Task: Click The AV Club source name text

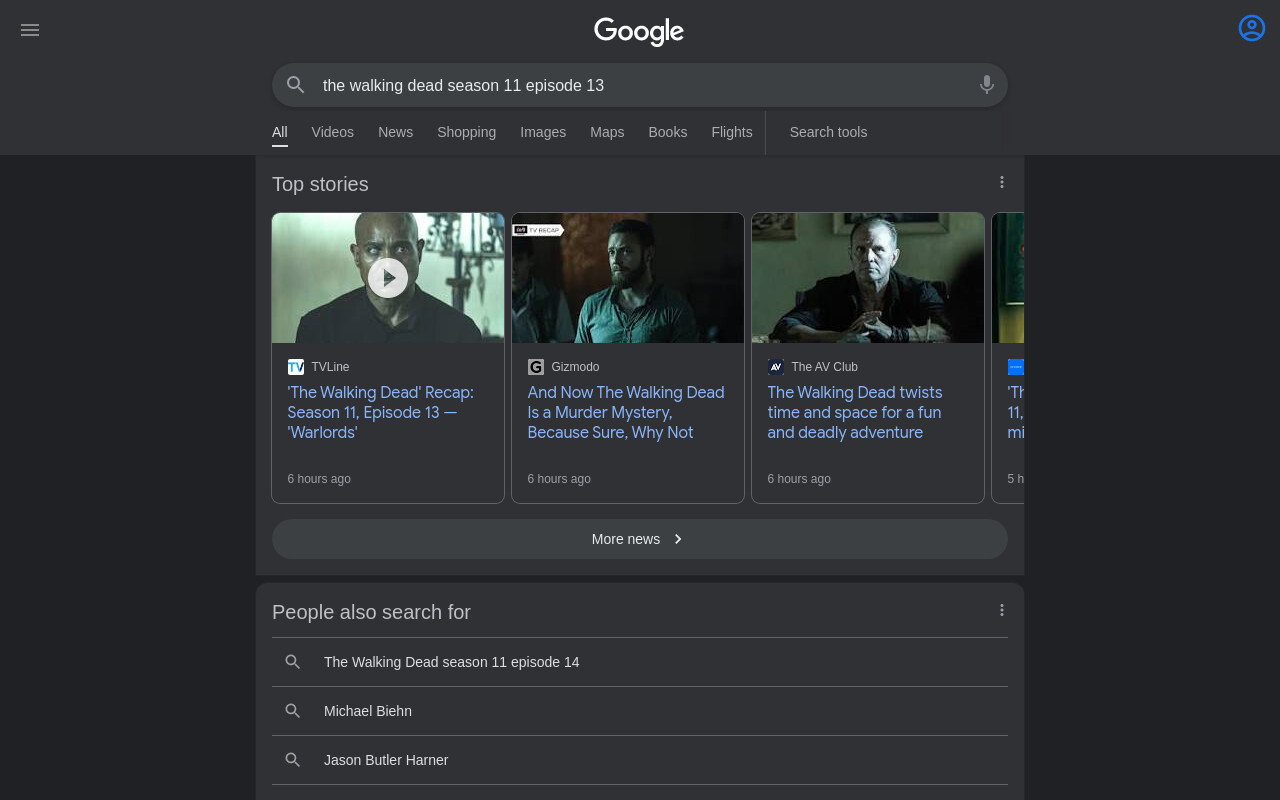Action: pyautogui.click(x=824, y=367)
